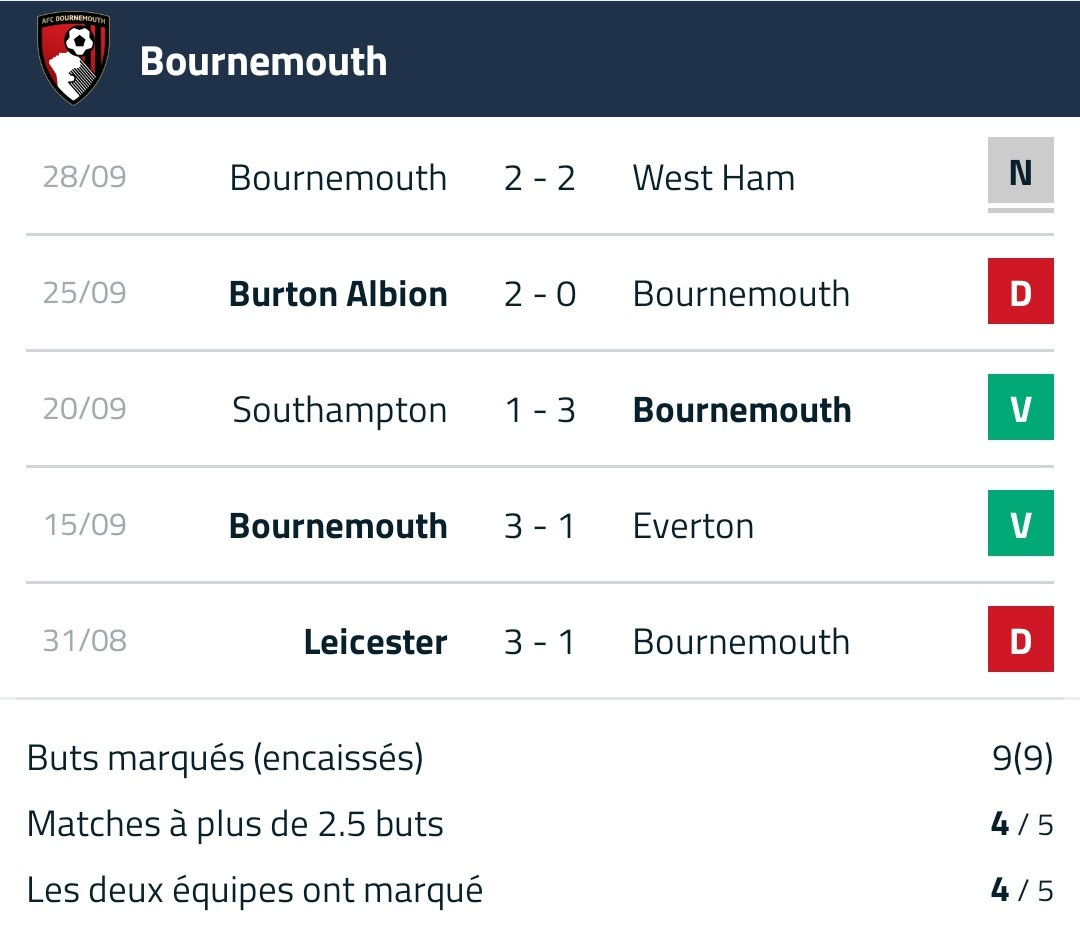Click the red D badge for Leicester match

tap(1020, 639)
